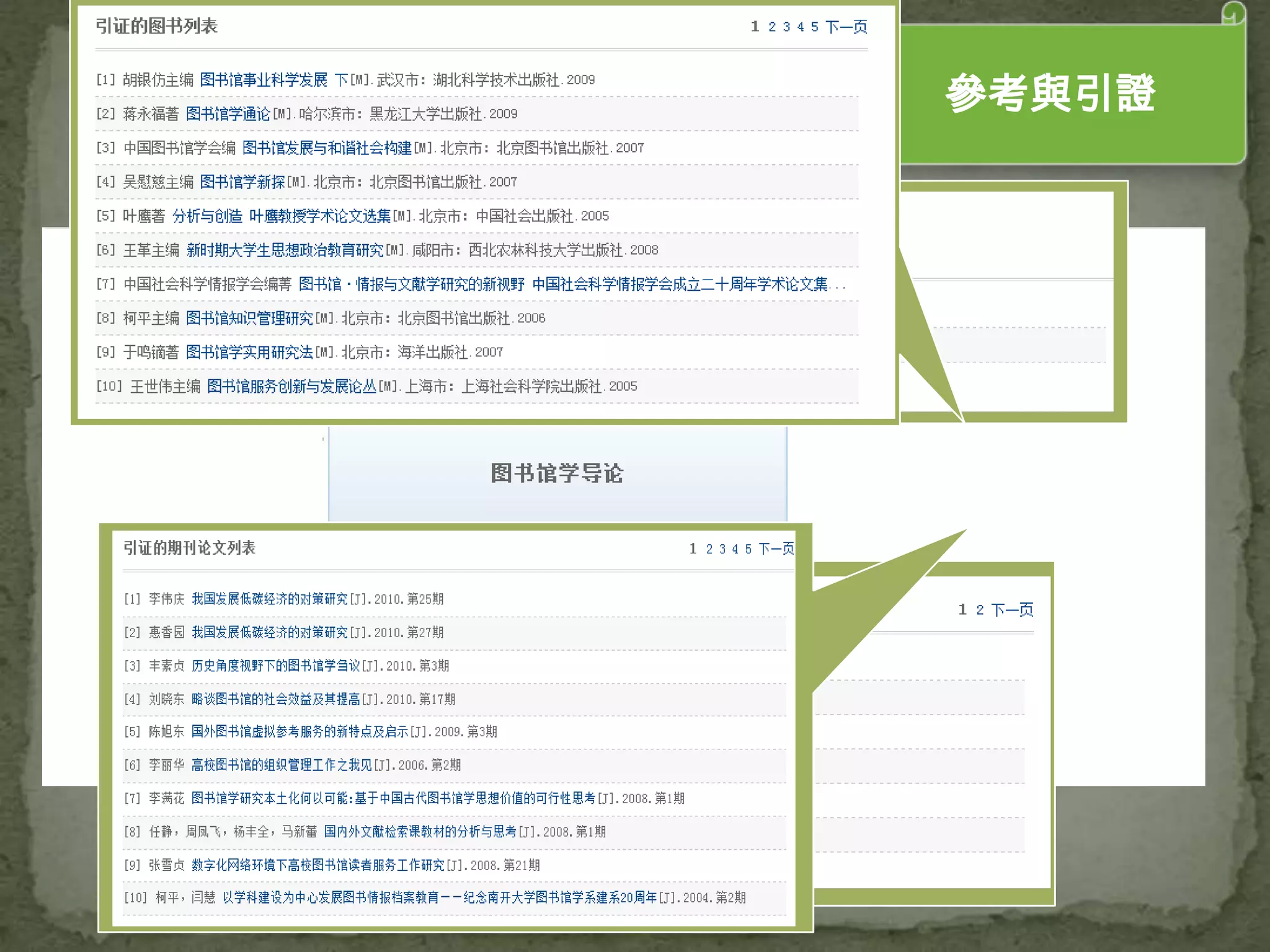Open book link 图书馆学通论

228,114
